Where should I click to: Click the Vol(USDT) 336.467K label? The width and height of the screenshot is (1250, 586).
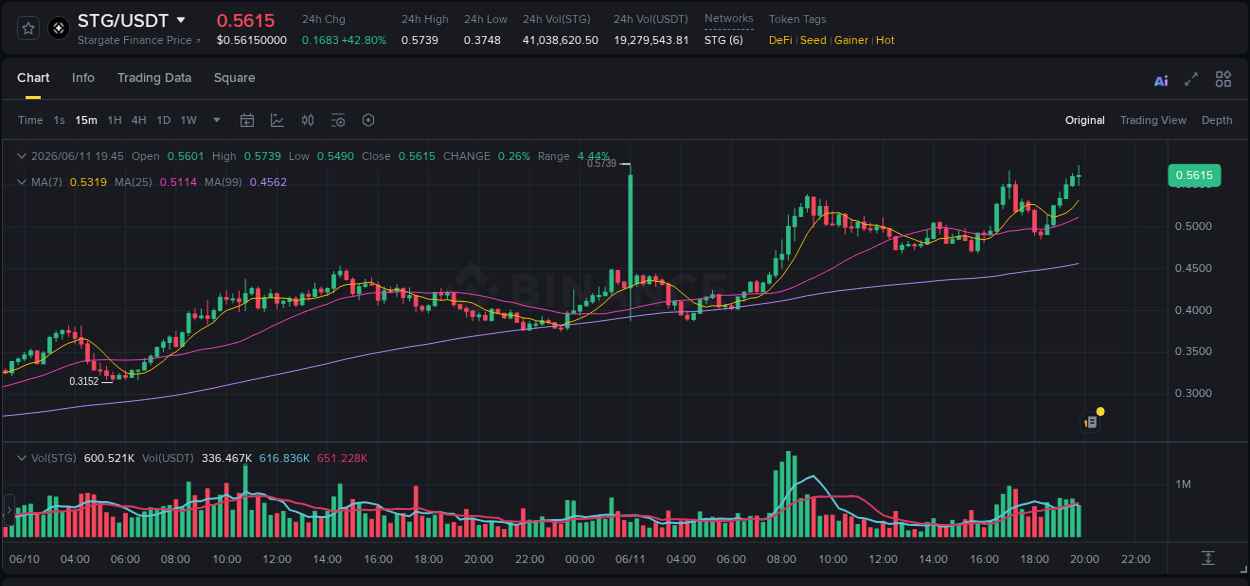(197, 458)
